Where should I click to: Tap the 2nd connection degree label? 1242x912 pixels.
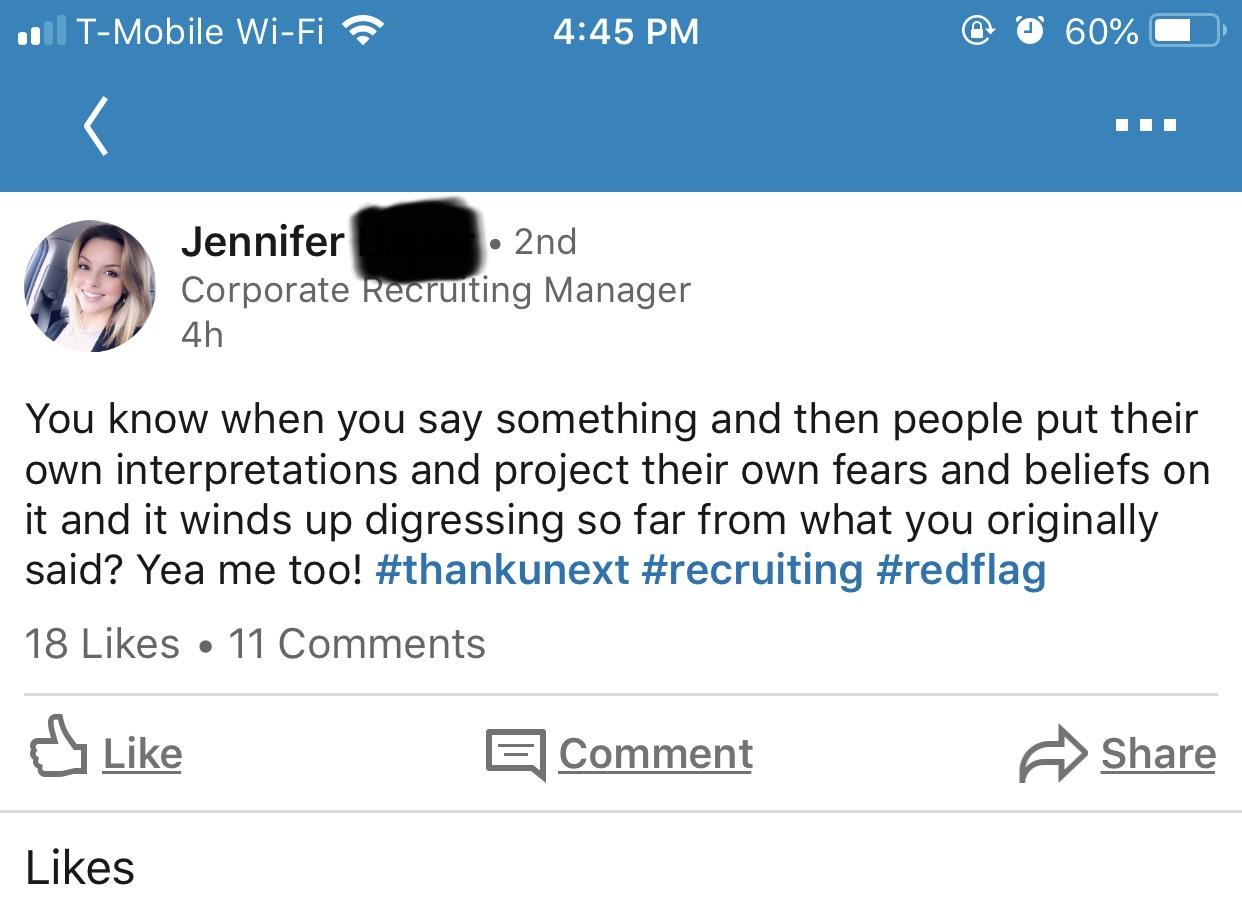pos(545,241)
